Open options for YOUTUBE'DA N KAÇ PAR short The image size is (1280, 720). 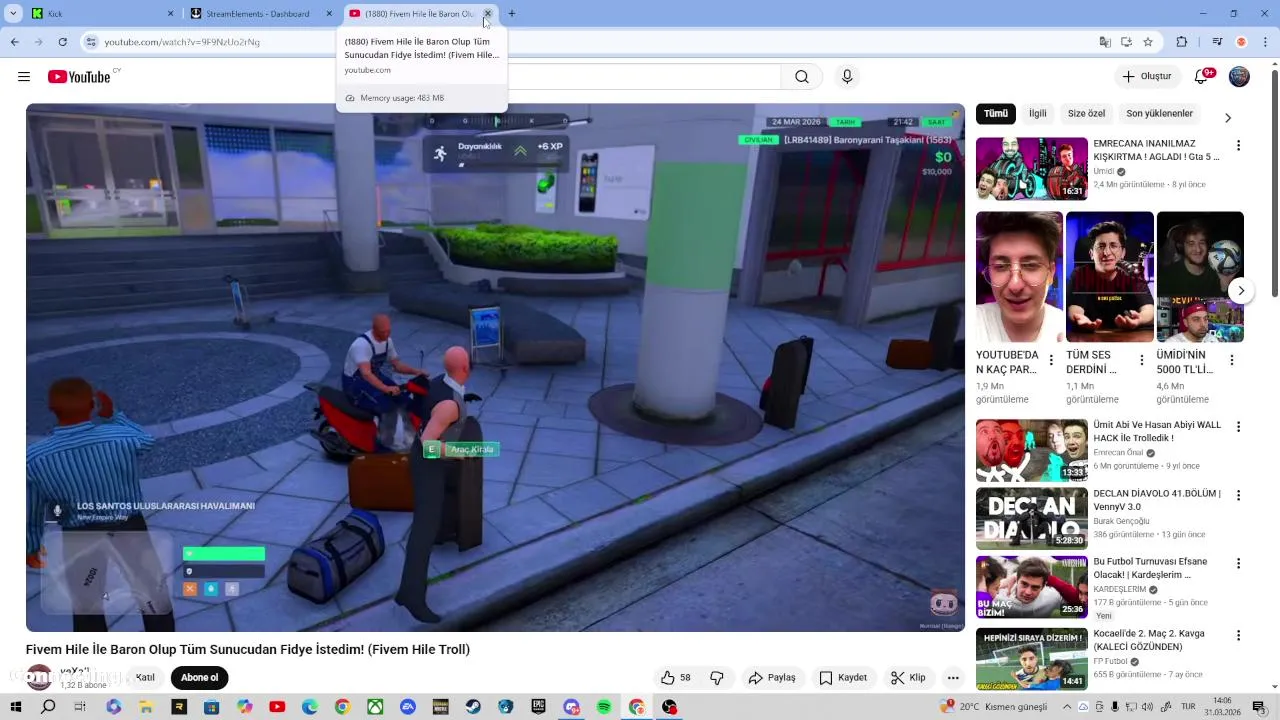click(x=1051, y=360)
